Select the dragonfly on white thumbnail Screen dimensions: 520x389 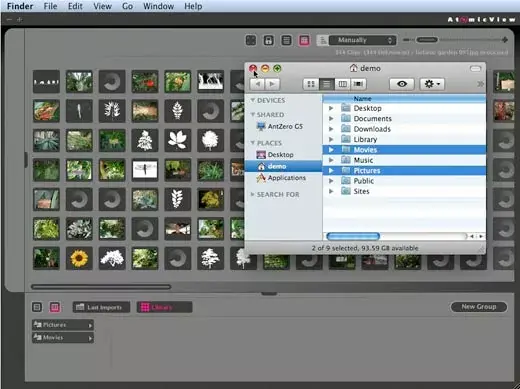pos(145,170)
